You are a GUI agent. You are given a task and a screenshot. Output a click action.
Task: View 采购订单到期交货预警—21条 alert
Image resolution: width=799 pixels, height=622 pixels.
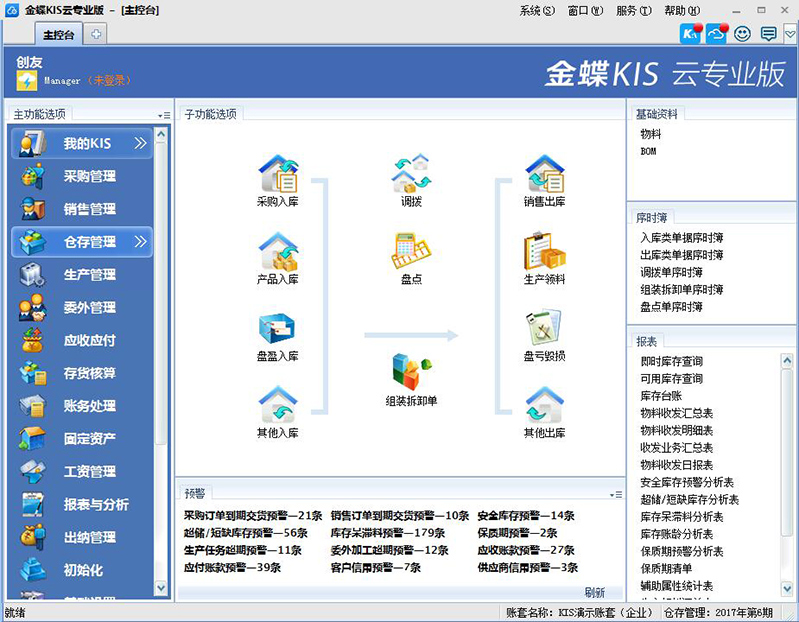tap(253, 516)
